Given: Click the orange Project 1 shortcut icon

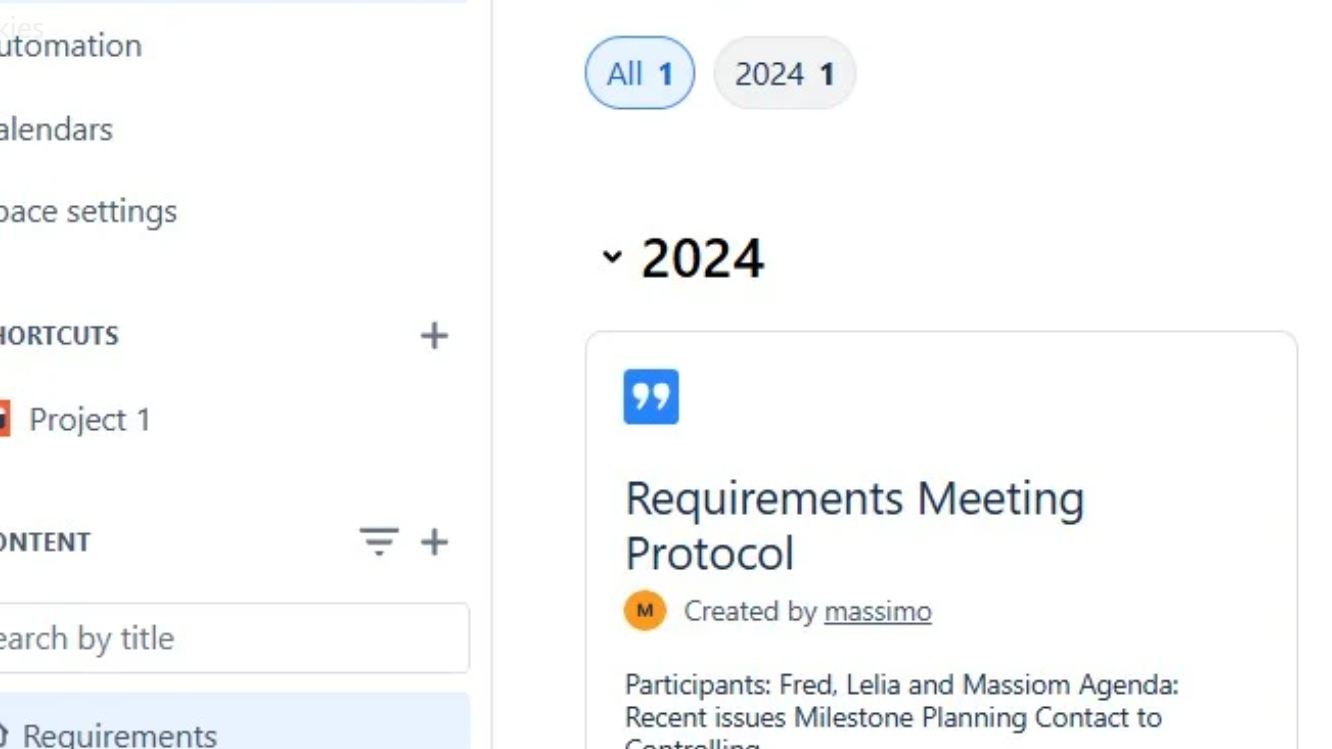Looking at the screenshot, I should click(8, 419).
